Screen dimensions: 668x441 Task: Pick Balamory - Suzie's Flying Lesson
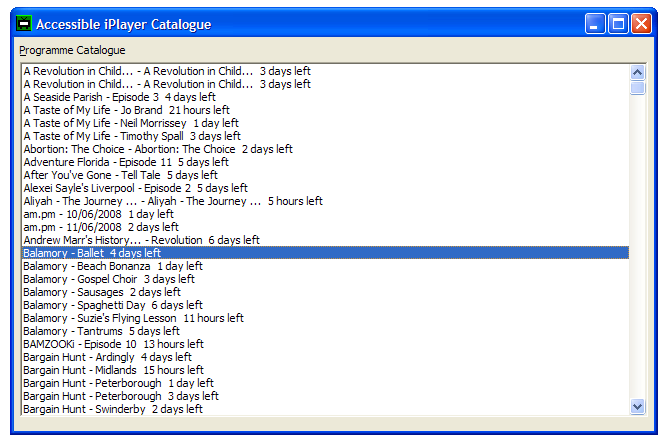(x=133, y=318)
